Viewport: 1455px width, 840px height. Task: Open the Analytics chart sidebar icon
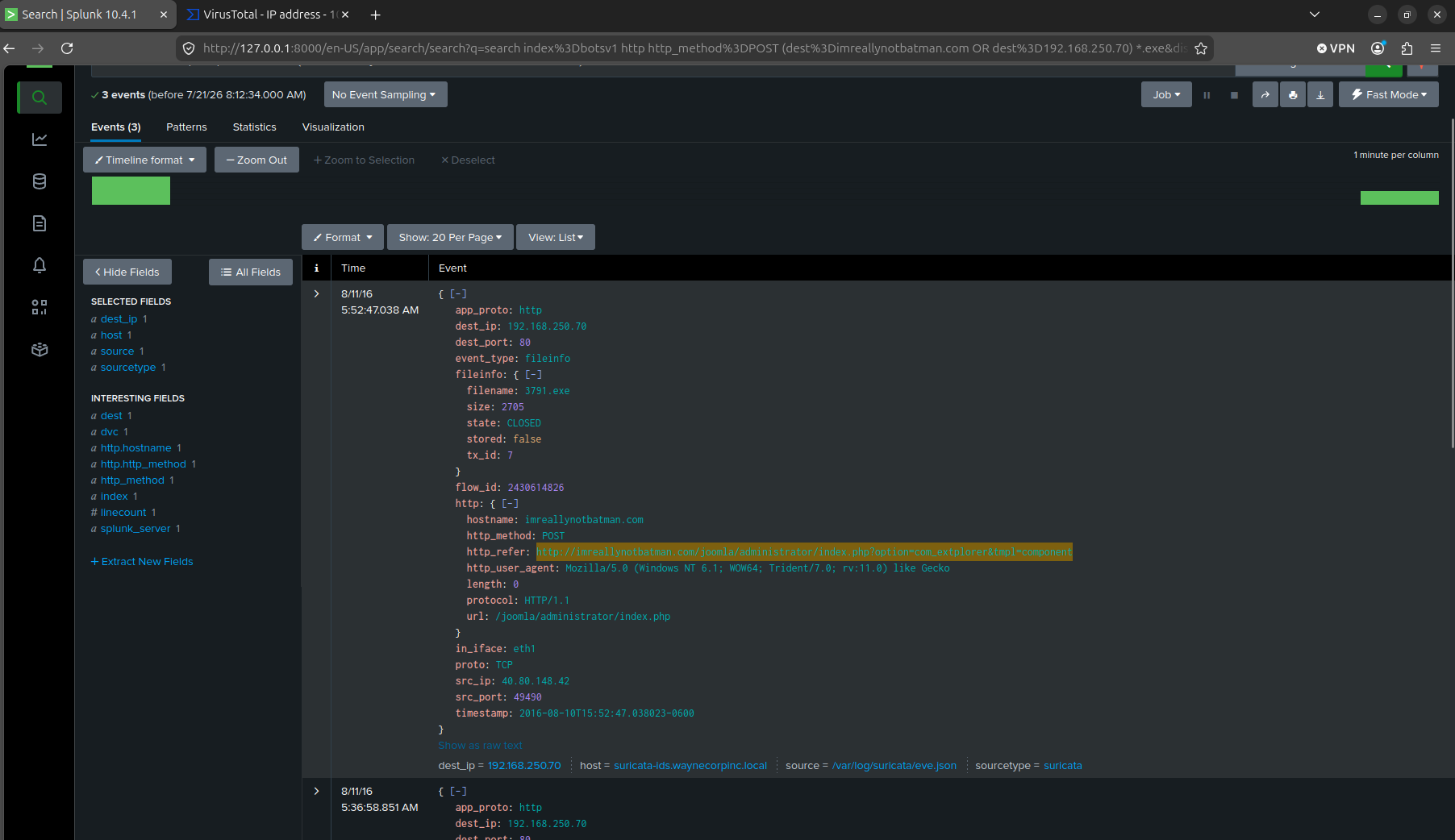[40, 139]
